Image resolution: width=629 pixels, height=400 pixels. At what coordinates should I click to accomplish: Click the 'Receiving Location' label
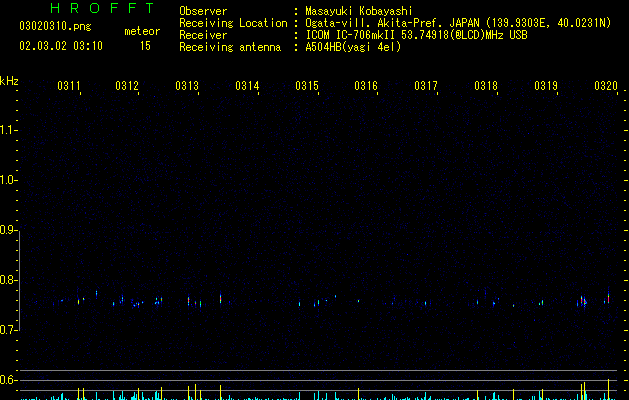click(233, 23)
